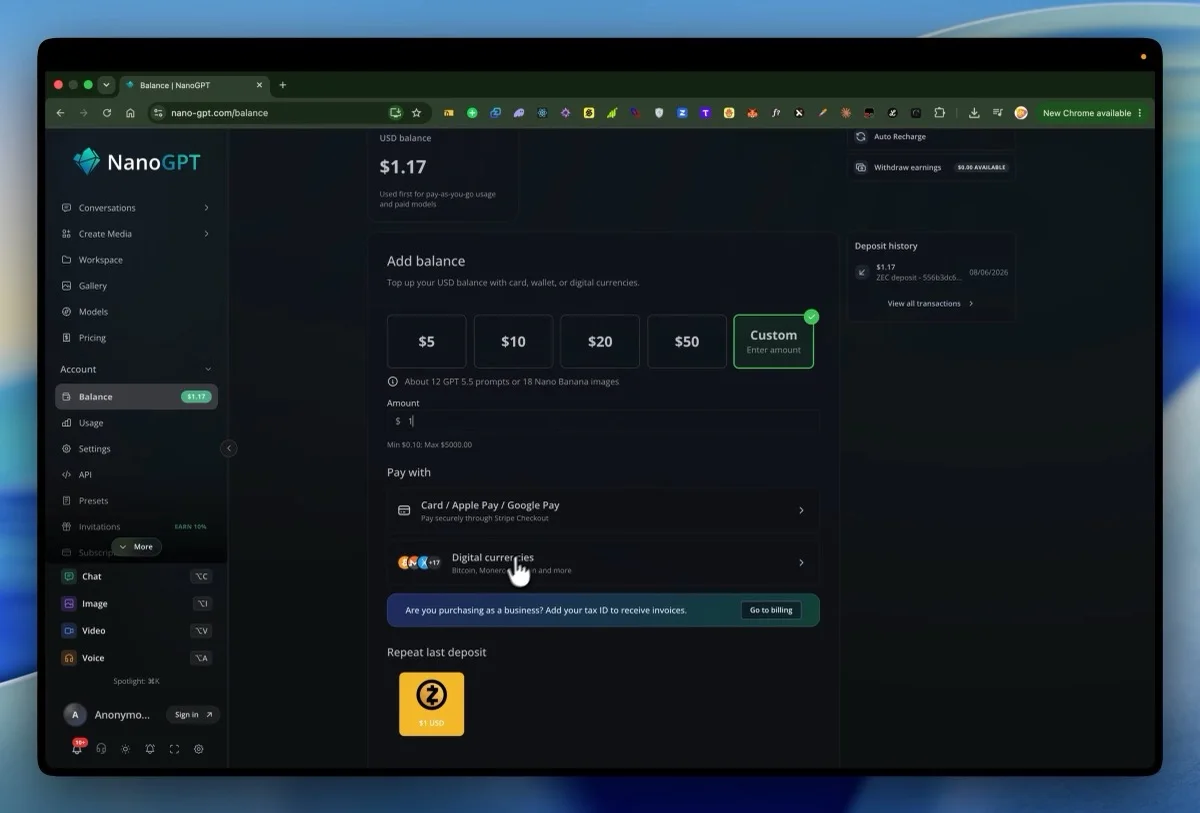Expand the More sidebar button
The width and height of the screenshot is (1200, 813).
(x=137, y=547)
